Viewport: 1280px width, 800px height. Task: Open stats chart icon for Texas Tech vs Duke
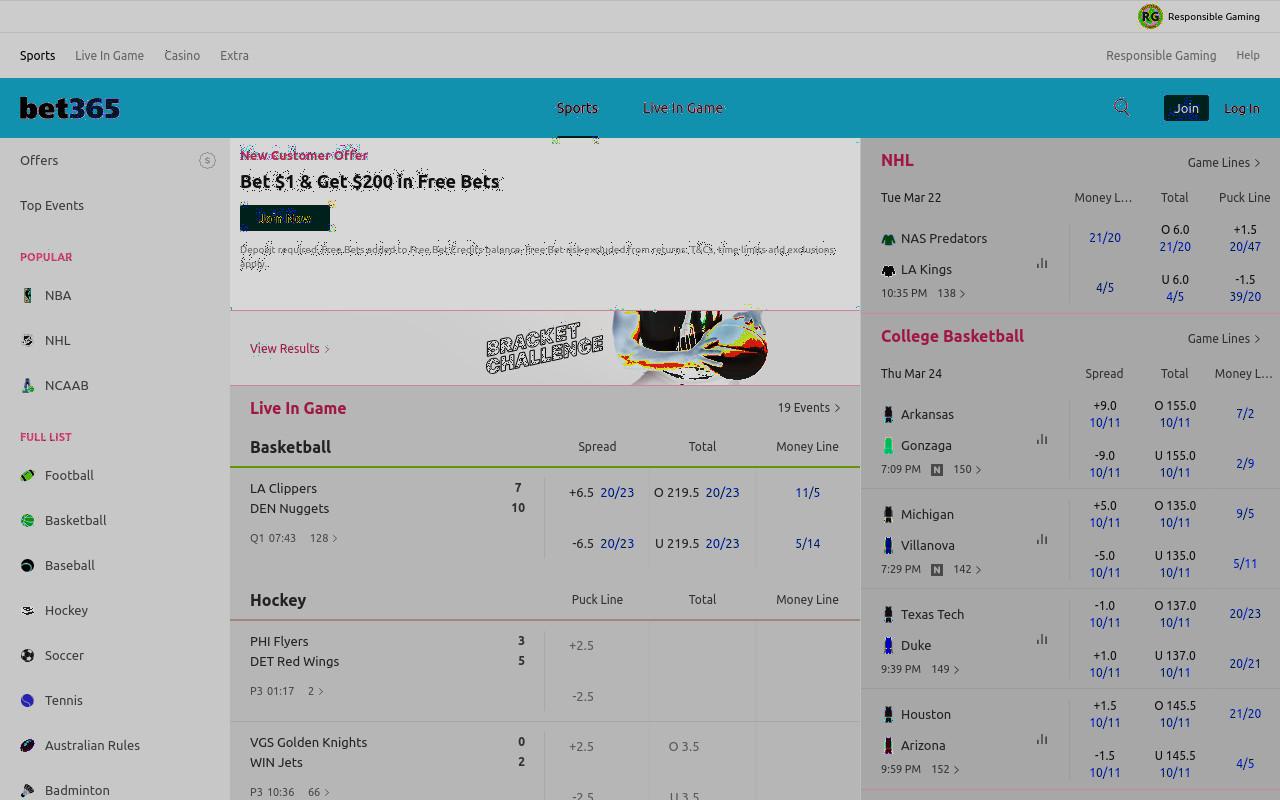pyautogui.click(x=1042, y=639)
